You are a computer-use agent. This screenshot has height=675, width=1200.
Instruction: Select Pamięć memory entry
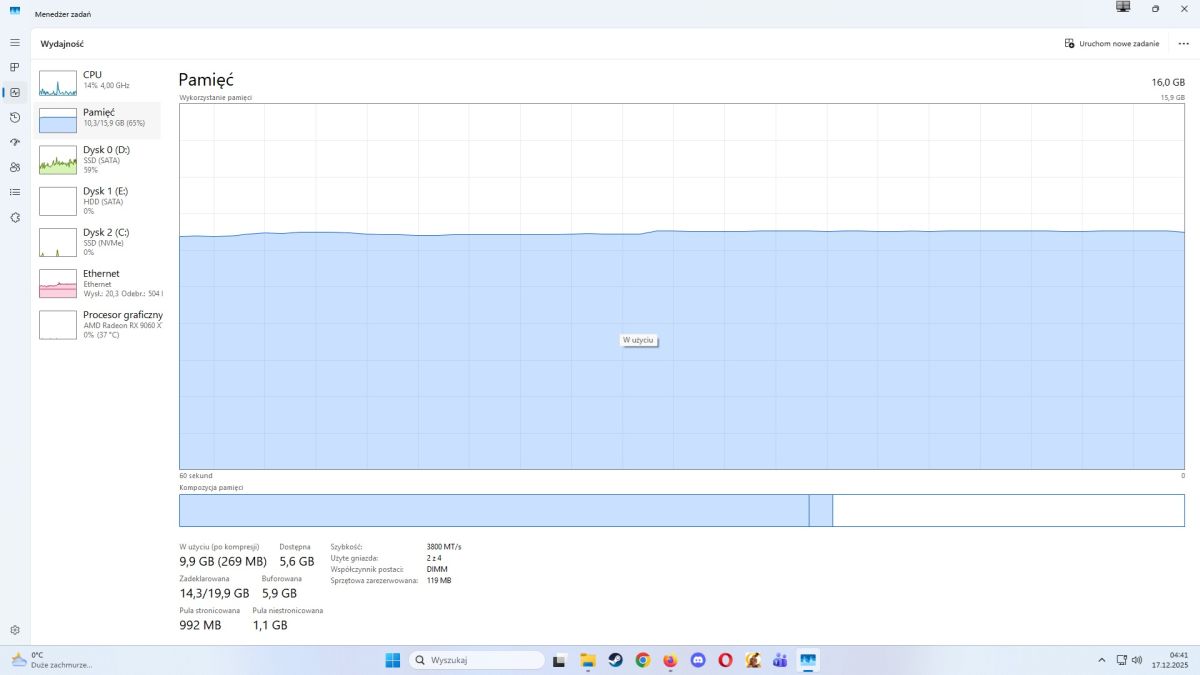click(98, 118)
